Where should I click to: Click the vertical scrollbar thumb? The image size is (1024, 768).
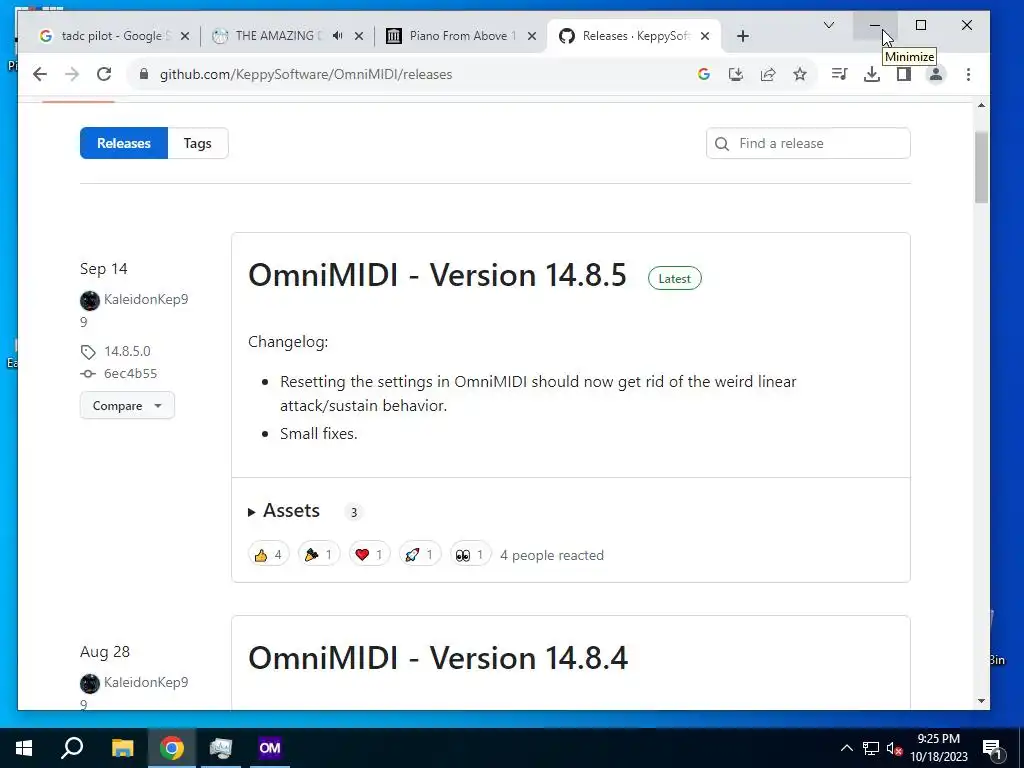click(981, 167)
